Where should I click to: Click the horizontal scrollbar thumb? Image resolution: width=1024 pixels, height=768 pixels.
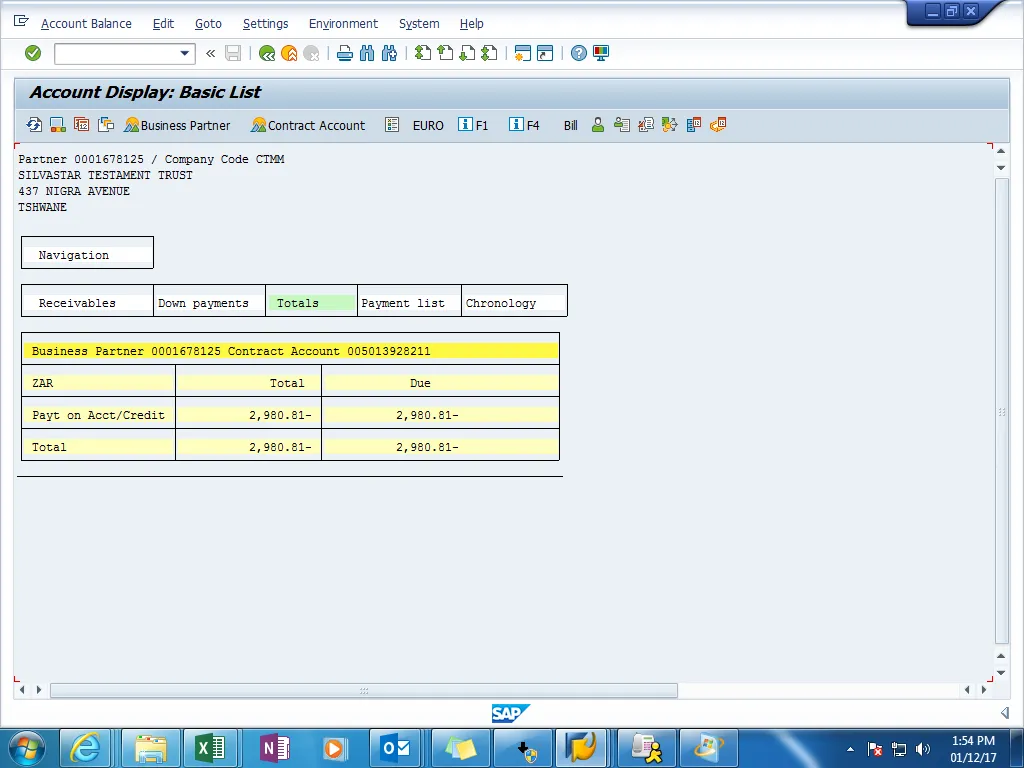coord(364,690)
